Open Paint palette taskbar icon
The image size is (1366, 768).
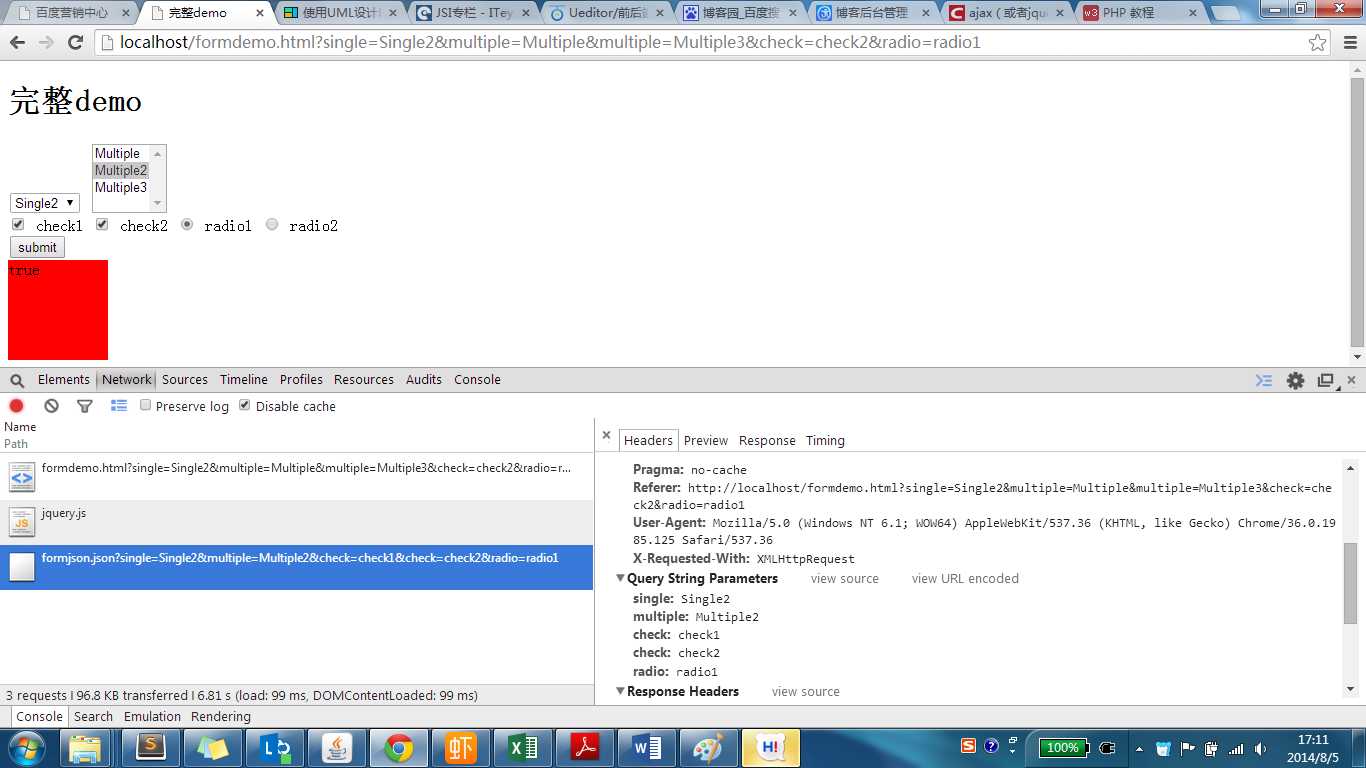(x=707, y=747)
